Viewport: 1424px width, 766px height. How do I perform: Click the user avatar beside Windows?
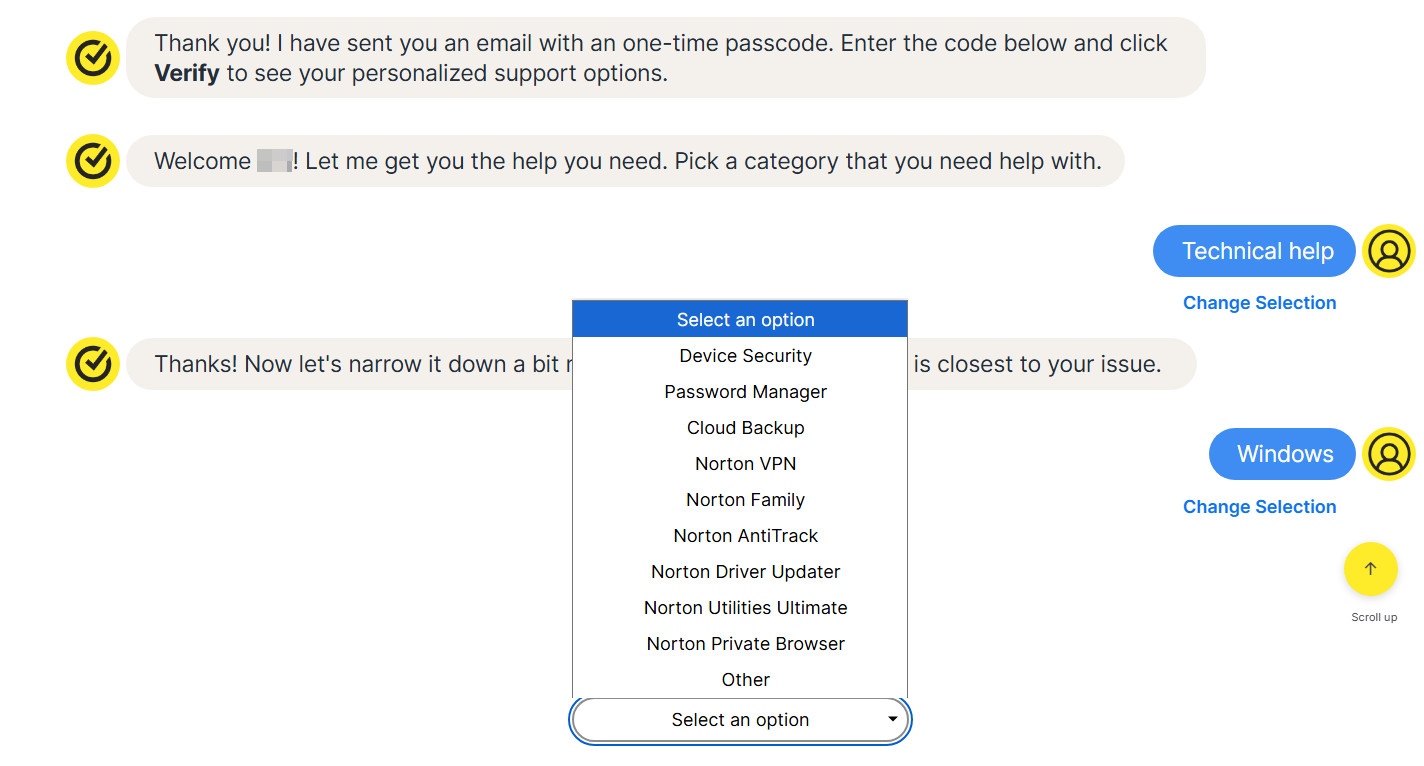[x=1388, y=454]
